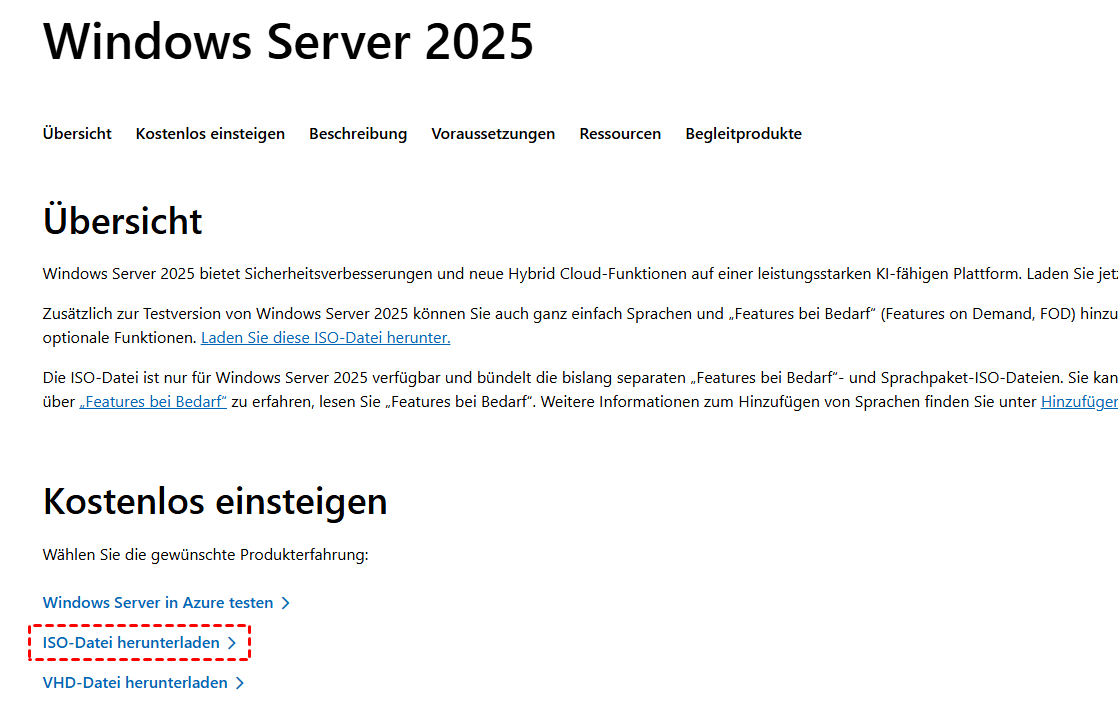Select the Voraussetzungen navigation tab
This screenshot has height=715, width=1118.
[x=493, y=134]
